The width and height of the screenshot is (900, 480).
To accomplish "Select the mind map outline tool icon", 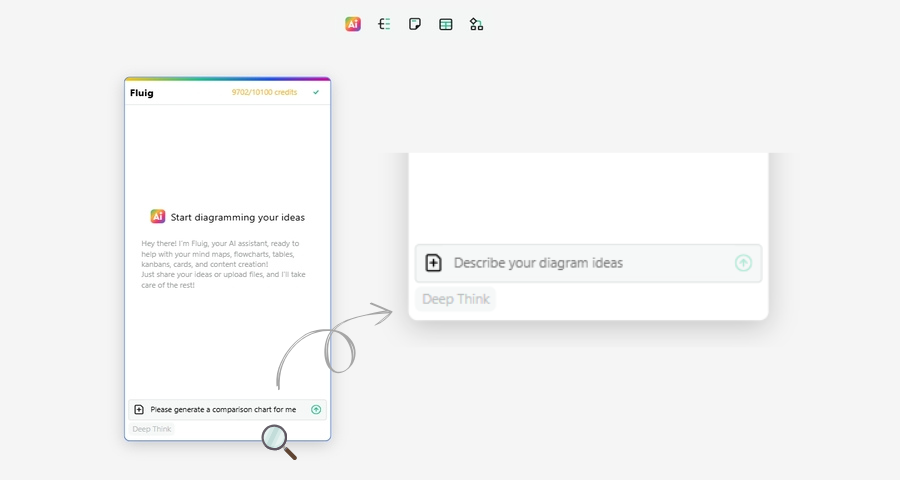I will [384, 24].
